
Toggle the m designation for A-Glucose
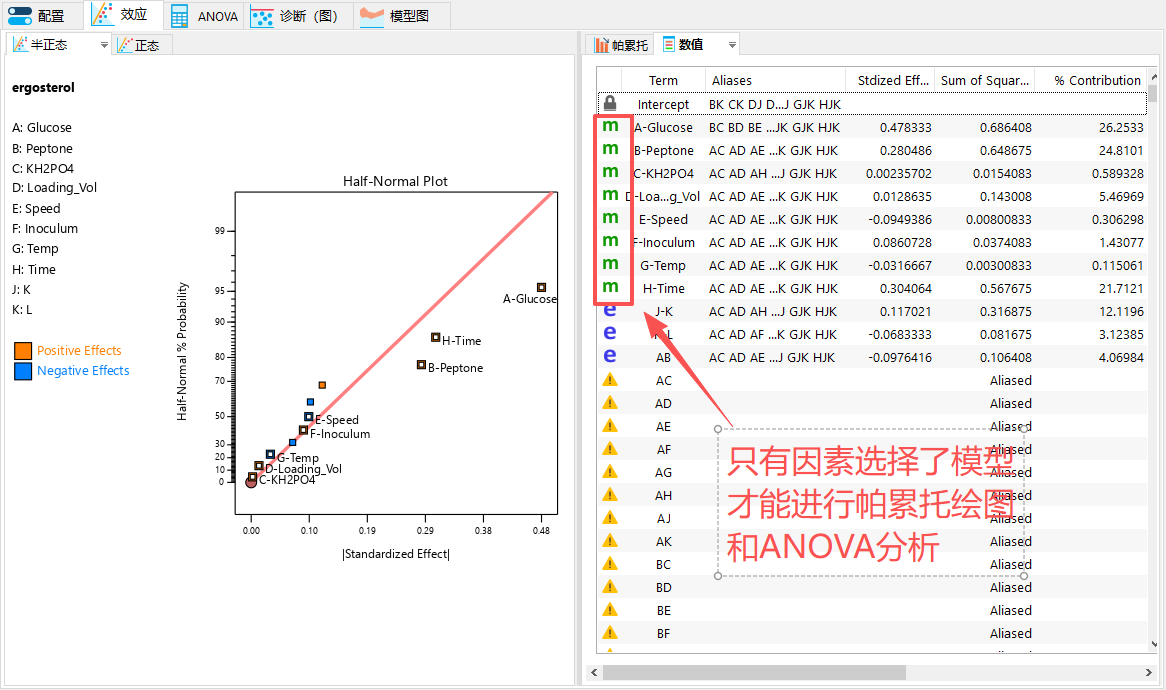click(611, 127)
